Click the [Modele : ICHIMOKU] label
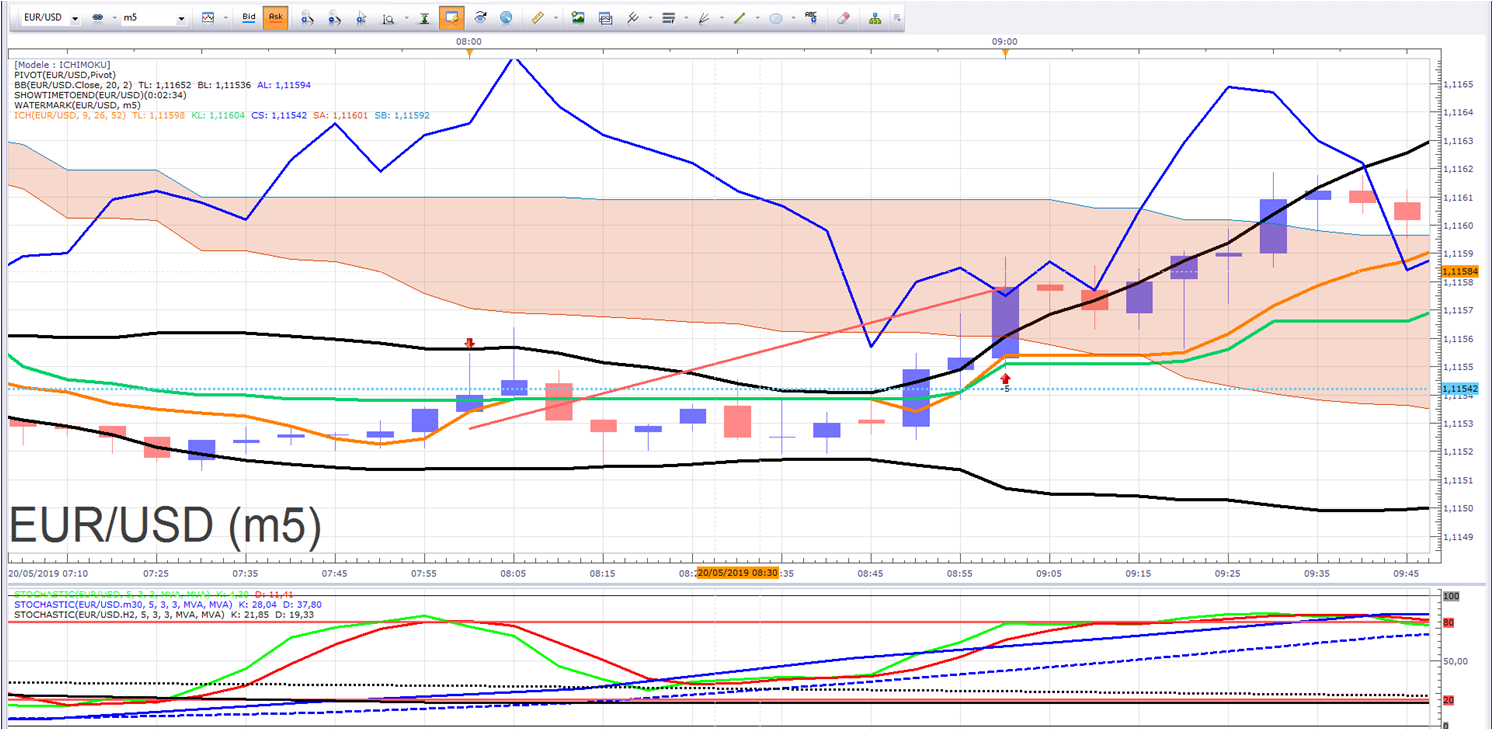This screenshot has height=730, width=1493. [x=62, y=65]
